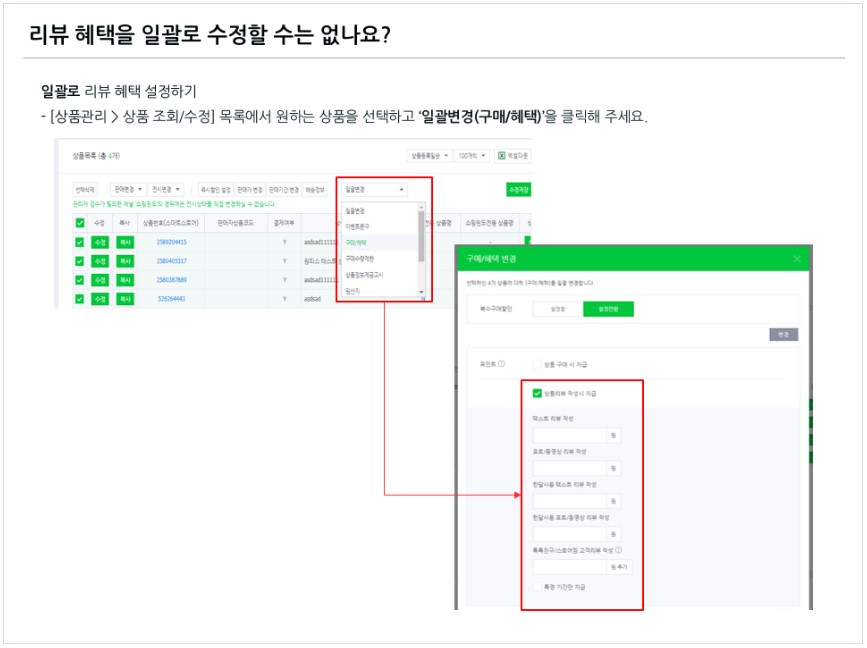
Task: Toggle the select-all checkbox in table header
Action: coord(80,223)
